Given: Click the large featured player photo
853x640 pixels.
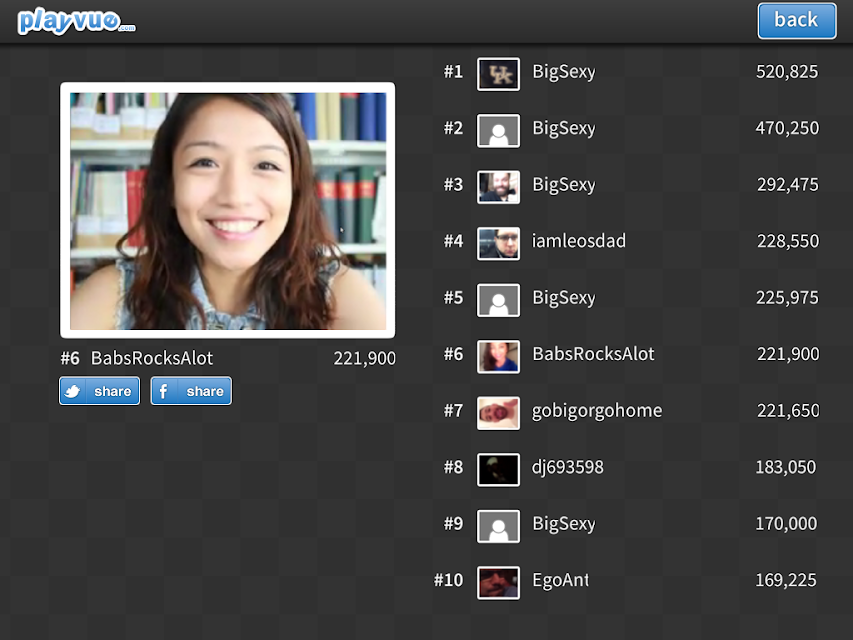Looking at the screenshot, I should coord(228,211).
